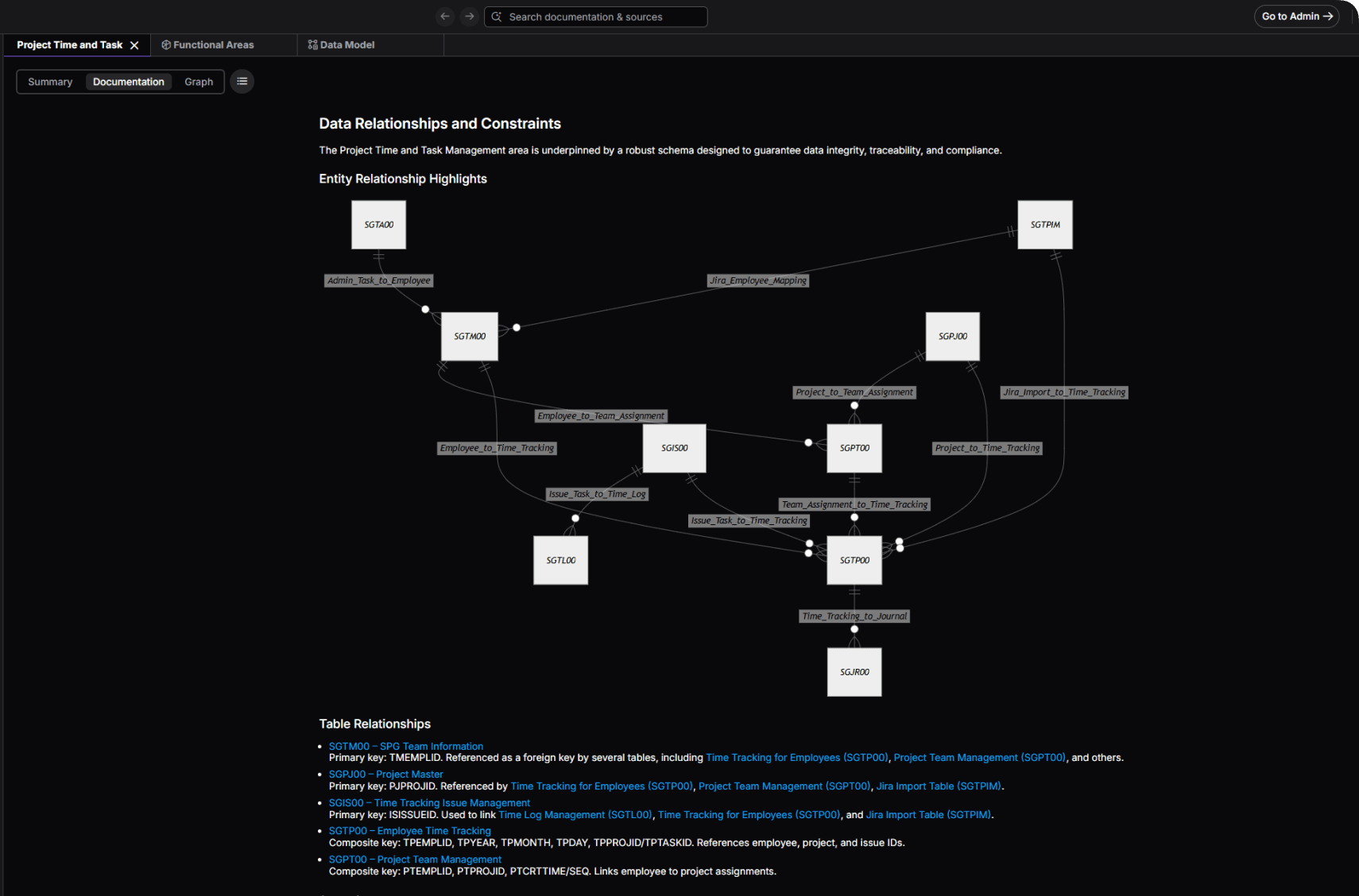This screenshot has height=896, width=1359.
Task: Click the Go to Admin button
Action: point(1296,16)
